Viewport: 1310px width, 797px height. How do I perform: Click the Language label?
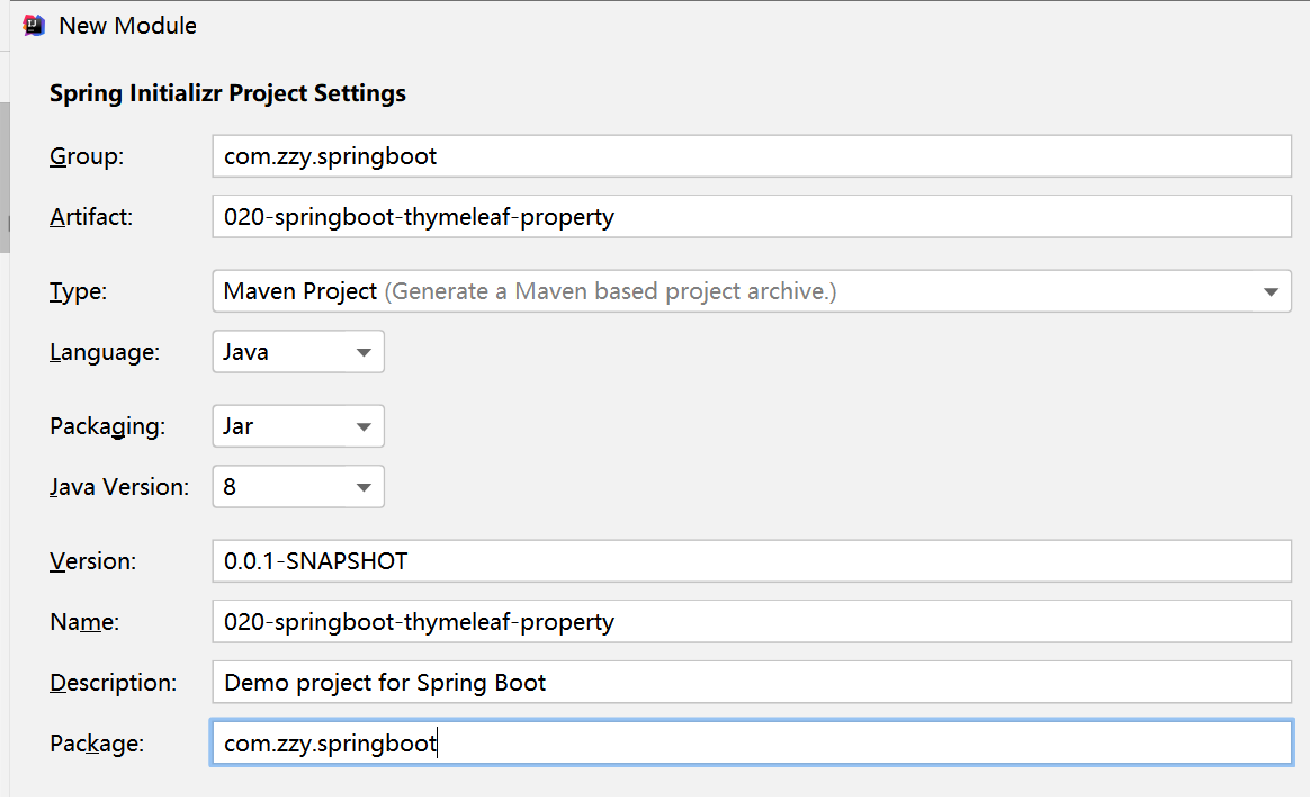click(104, 353)
